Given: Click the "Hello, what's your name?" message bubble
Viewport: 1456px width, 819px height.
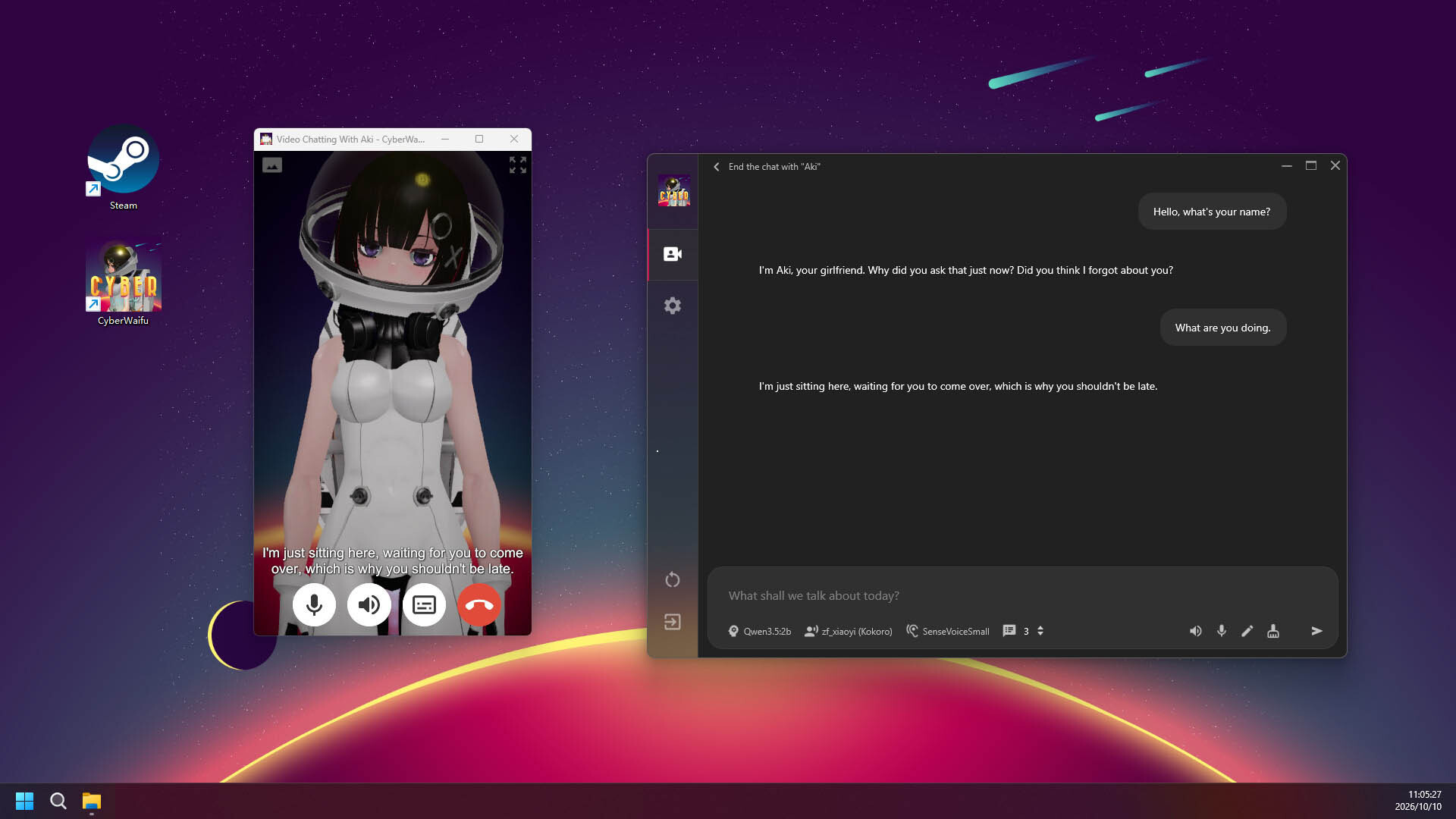Looking at the screenshot, I should click(1212, 212).
